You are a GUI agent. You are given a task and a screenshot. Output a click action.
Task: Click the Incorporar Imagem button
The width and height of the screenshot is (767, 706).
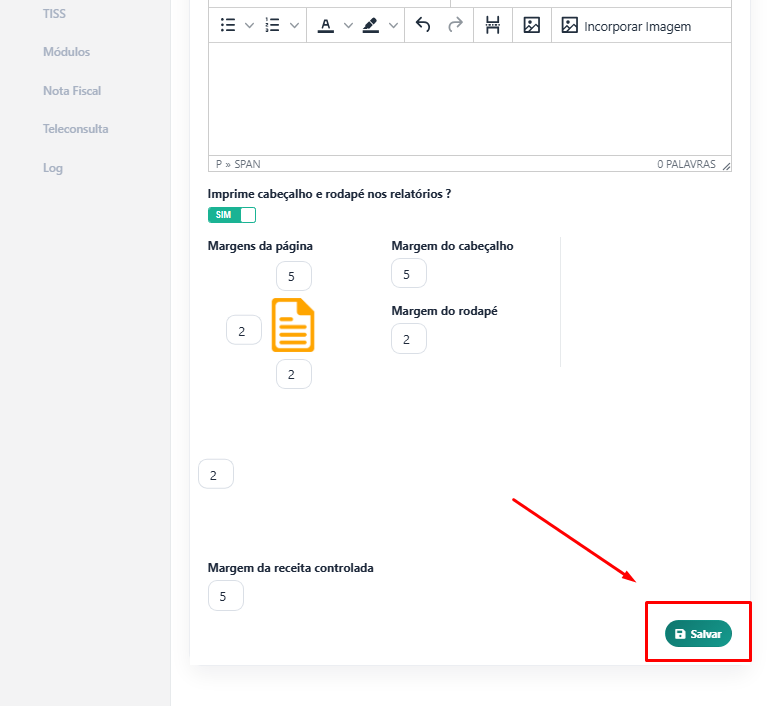pyautogui.click(x=626, y=26)
